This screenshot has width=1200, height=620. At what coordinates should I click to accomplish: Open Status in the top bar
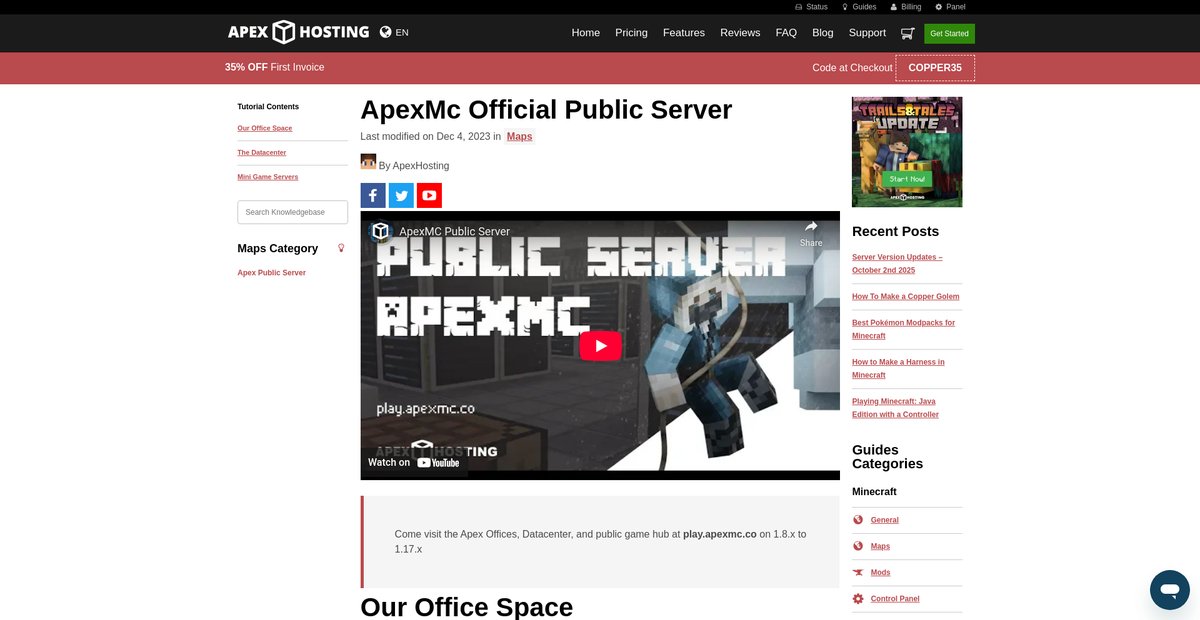click(x=811, y=7)
